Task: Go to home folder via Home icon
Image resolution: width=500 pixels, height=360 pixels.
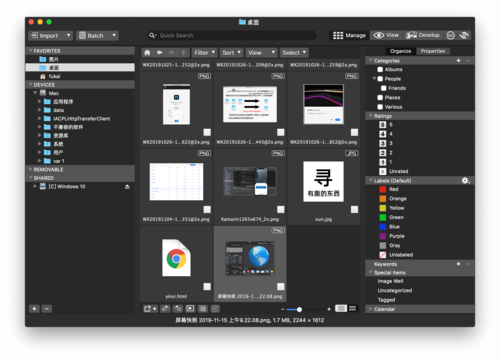Action: (147, 53)
